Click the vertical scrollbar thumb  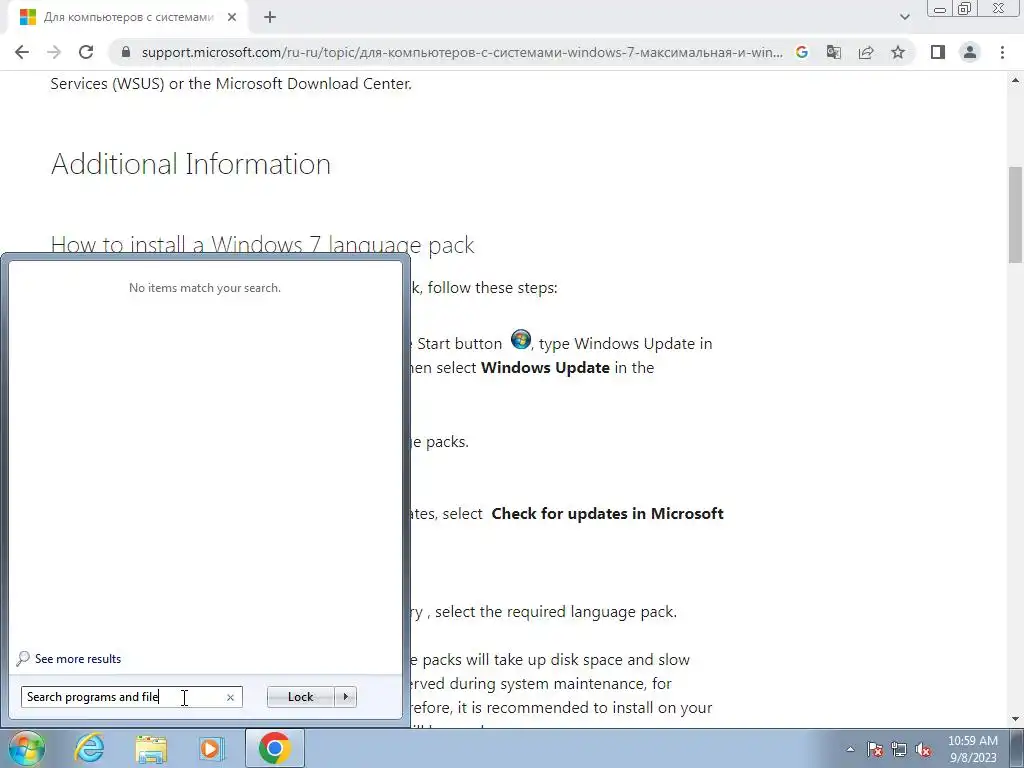point(1016,215)
